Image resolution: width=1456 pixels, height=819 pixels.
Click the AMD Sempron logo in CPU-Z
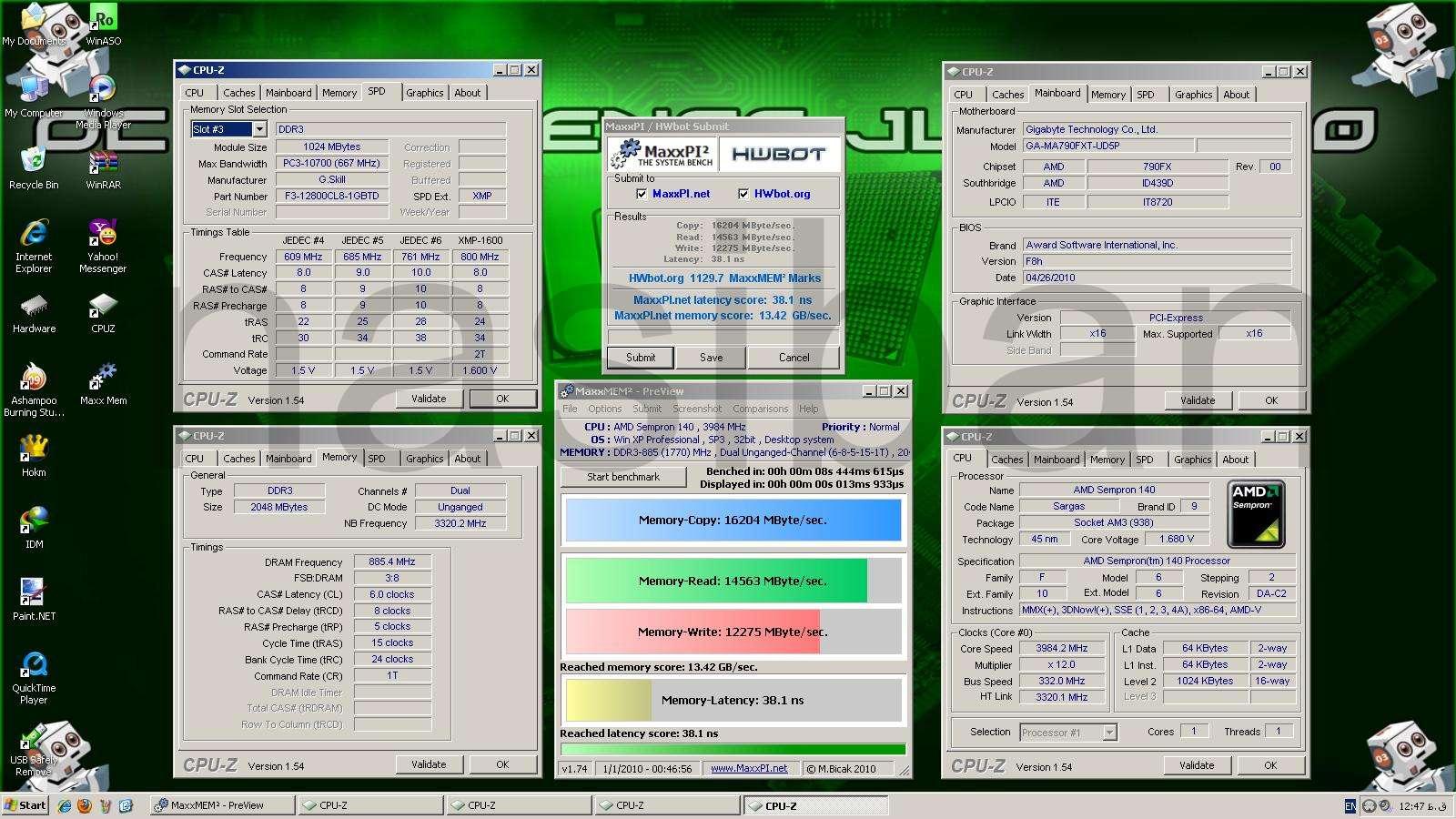click(x=1256, y=513)
